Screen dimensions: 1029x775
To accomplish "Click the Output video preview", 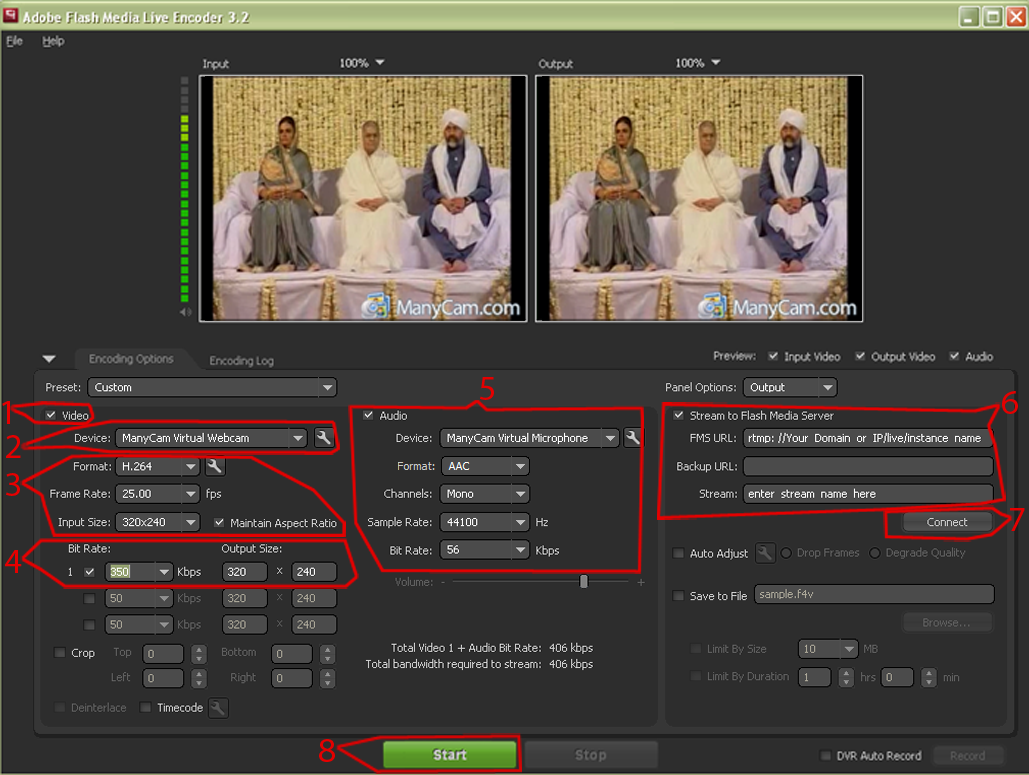I will pyautogui.click(x=699, y=198).
